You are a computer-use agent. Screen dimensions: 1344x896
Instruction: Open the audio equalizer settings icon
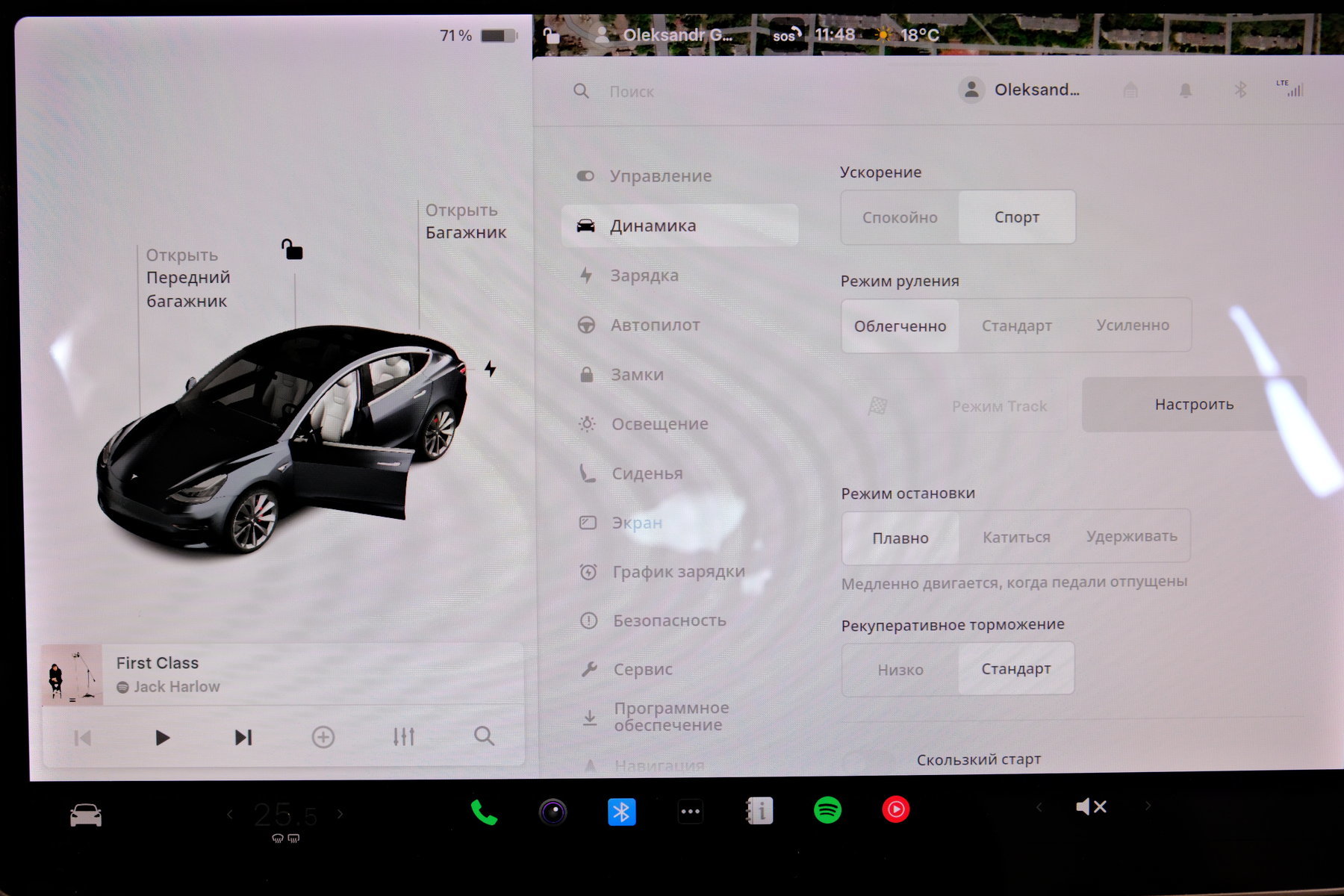click(x=403, y=737)
